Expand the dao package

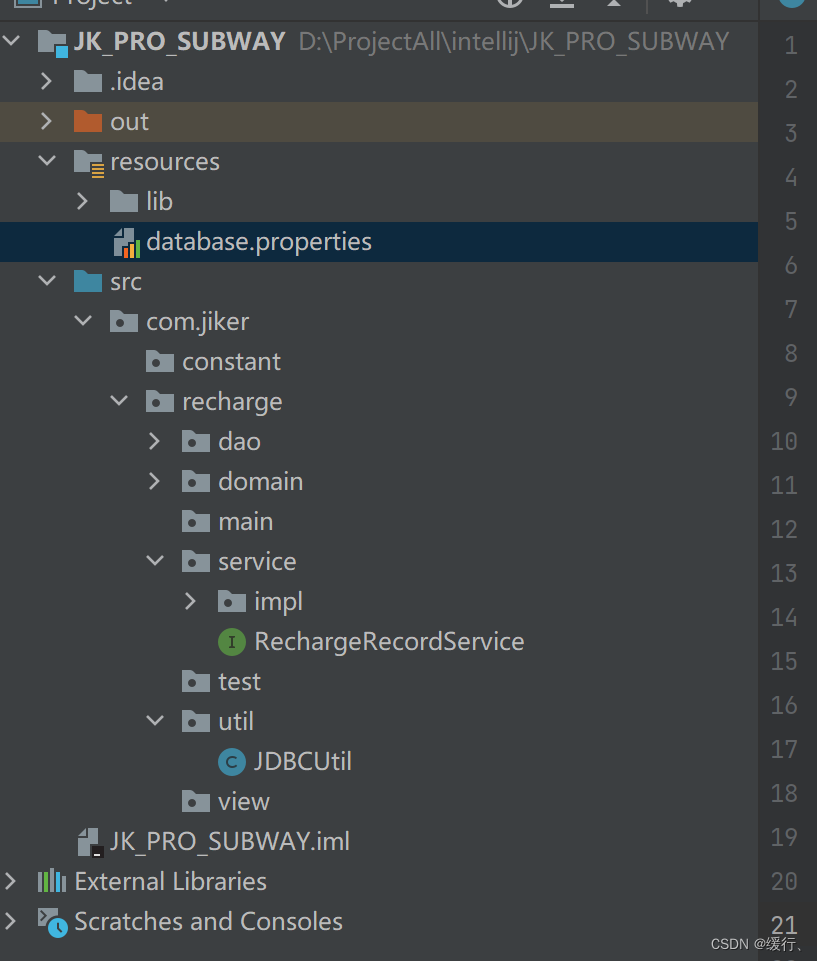coord(155,441)
